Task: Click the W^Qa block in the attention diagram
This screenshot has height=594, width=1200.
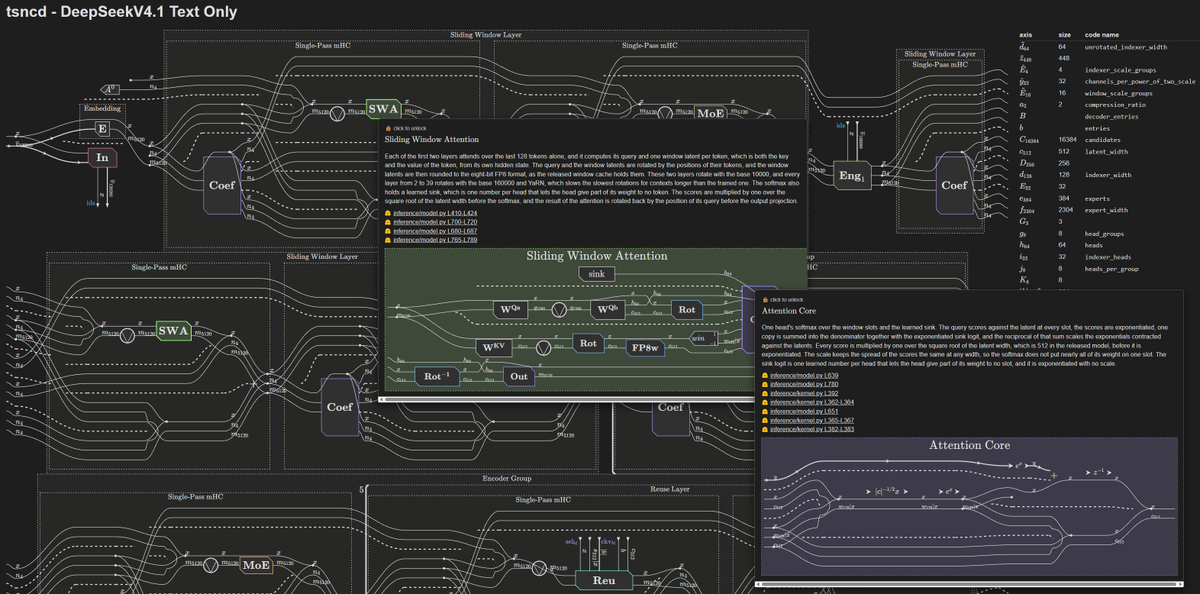Action: click(511, 309)
